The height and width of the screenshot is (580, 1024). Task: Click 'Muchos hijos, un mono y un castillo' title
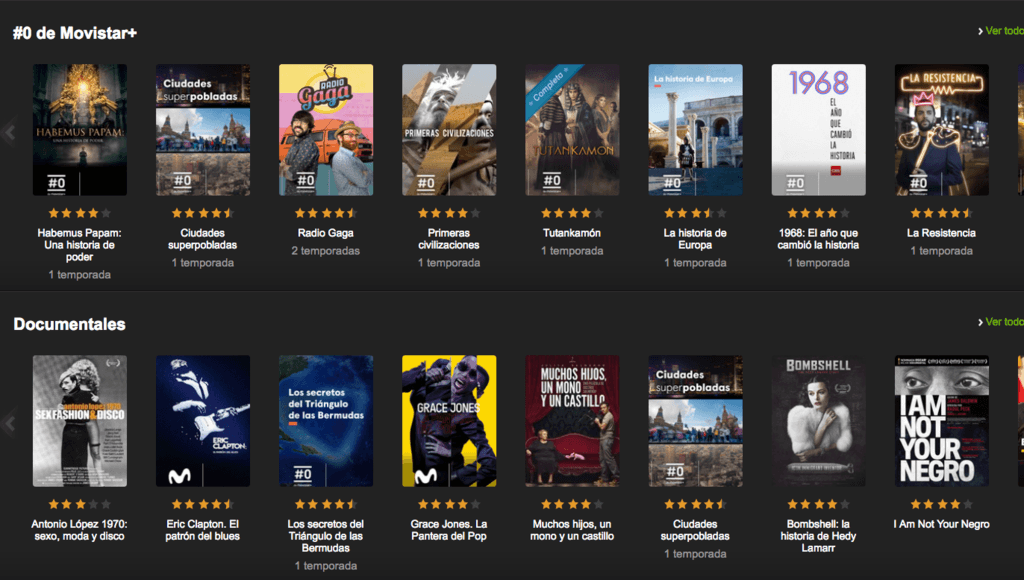[572, 530]
